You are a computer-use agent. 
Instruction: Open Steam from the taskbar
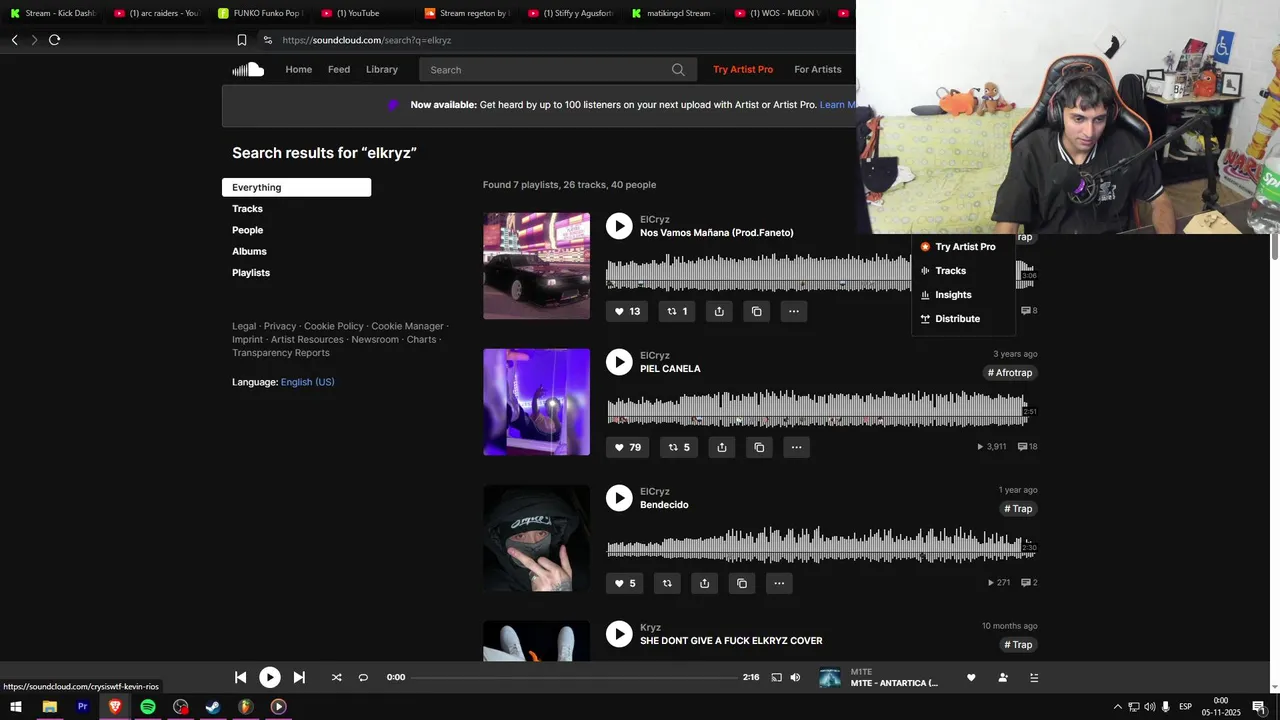tap(213, 707)
